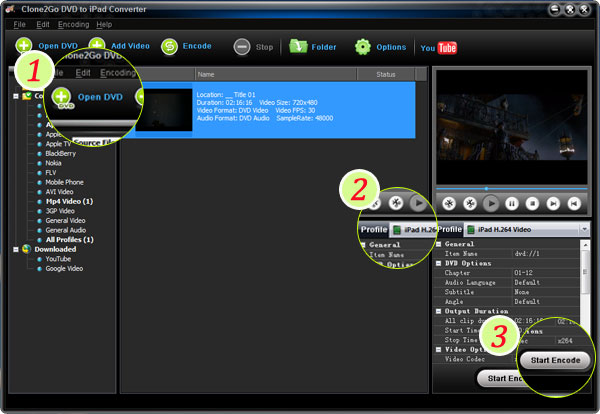Click the leftmost player control button
Image resolution: width=600 pixels, height=414 pixels.
[x=449, y=204]
